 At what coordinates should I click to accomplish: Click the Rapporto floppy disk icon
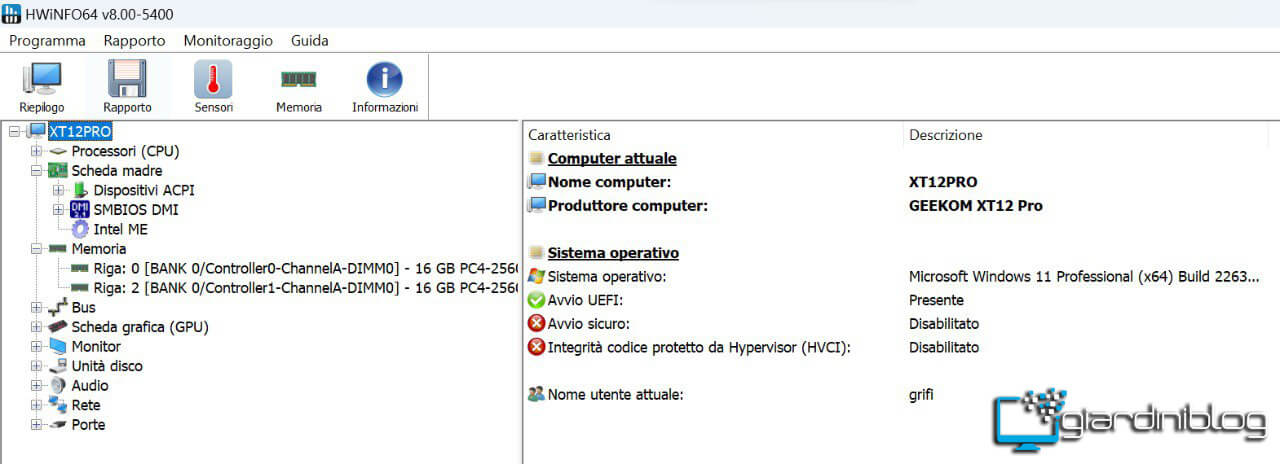pos(127,87)
